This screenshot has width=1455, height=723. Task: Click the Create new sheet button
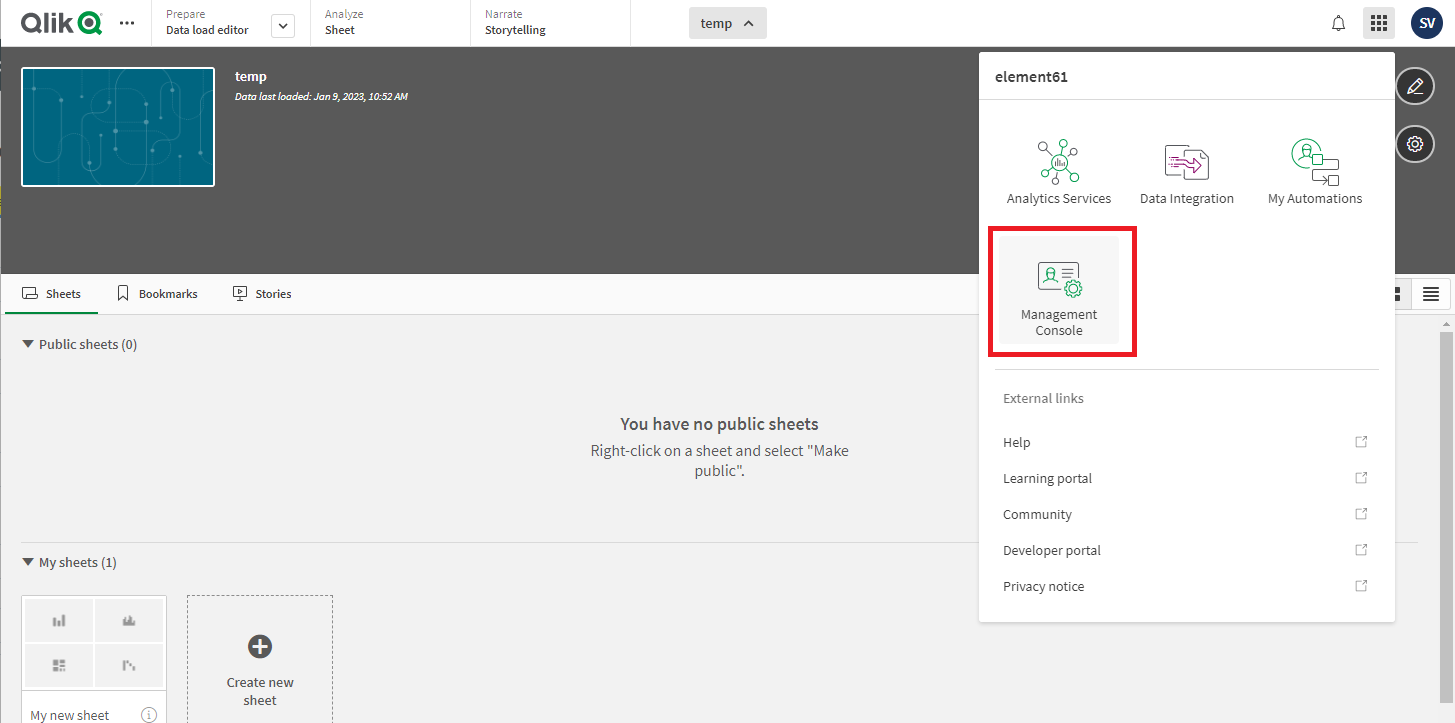pos(259,657)
